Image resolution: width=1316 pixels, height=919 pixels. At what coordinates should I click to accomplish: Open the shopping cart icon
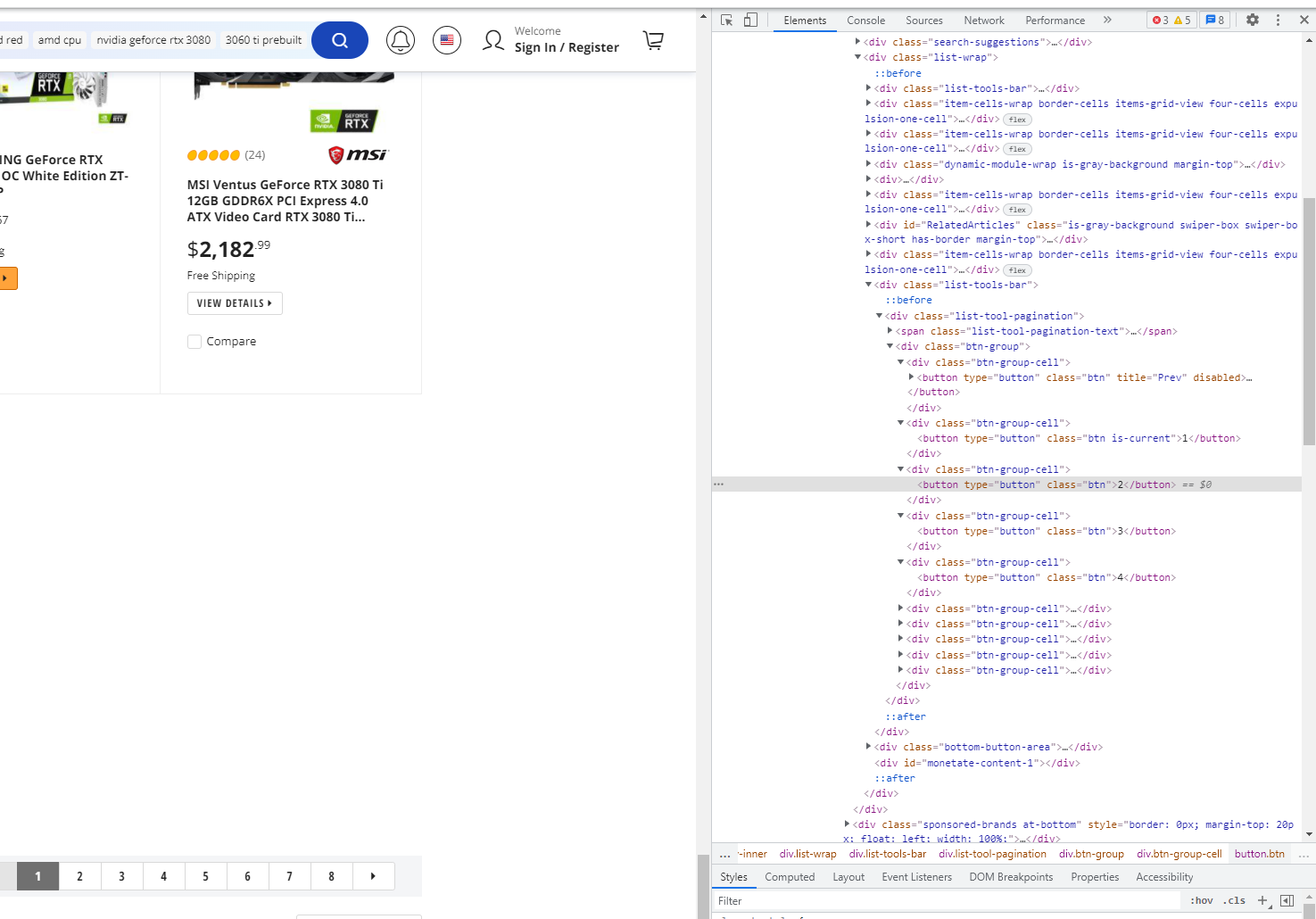point(653,40)
